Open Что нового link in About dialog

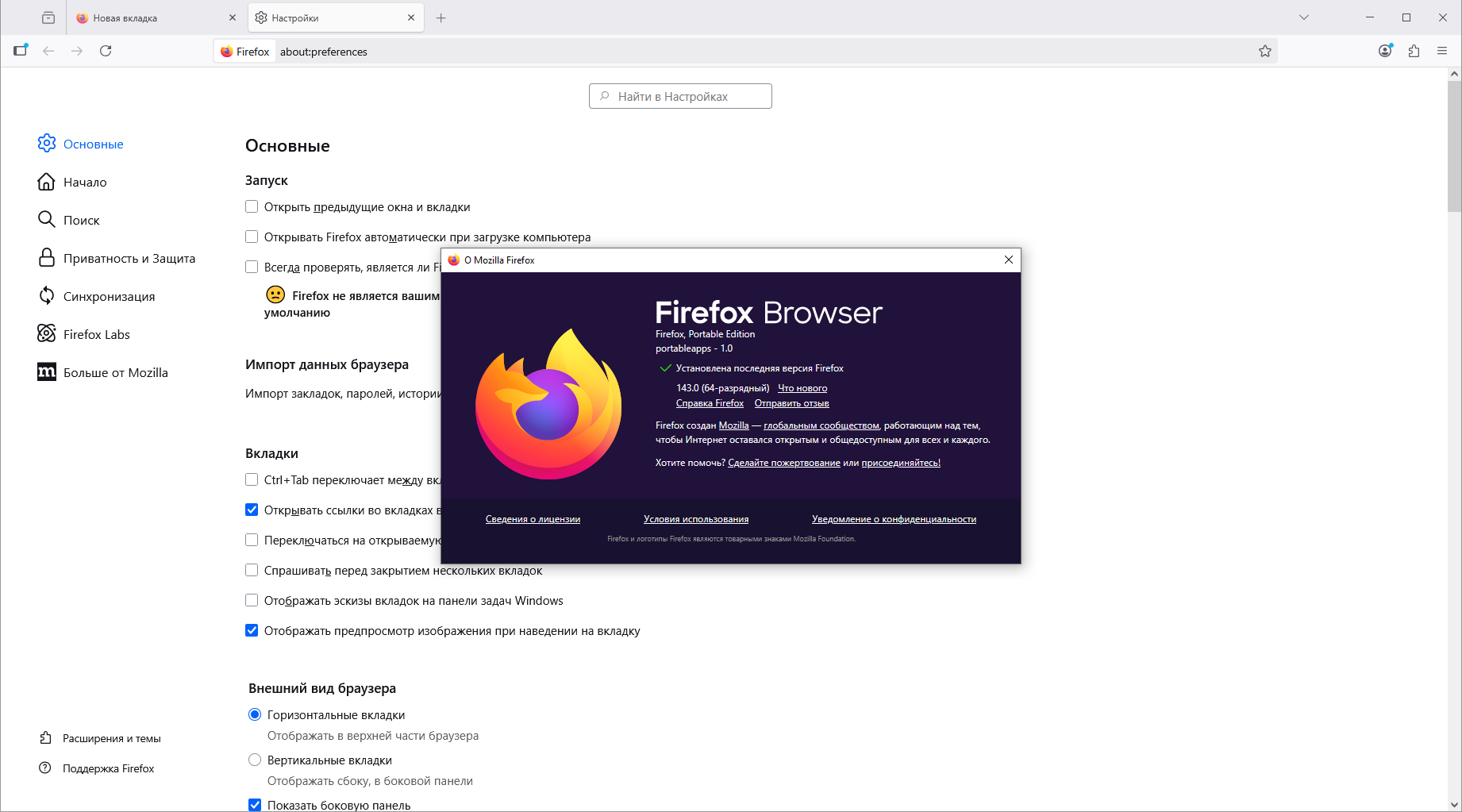802,388
